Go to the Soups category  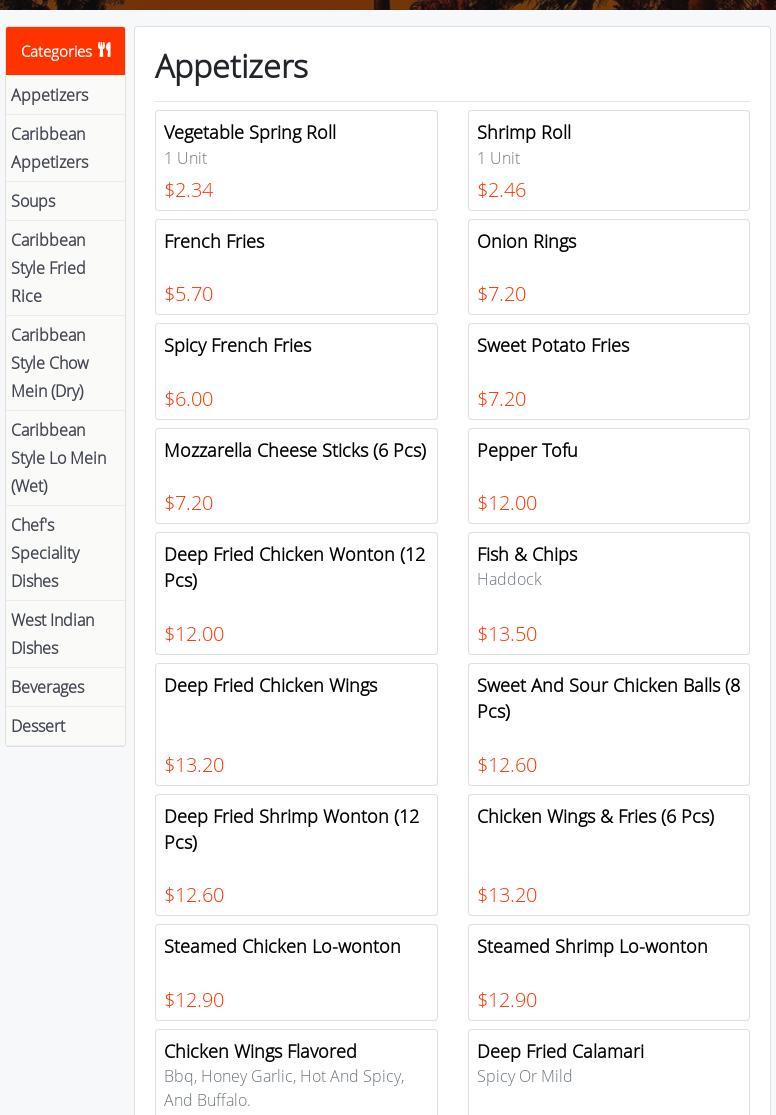(x=33, y=201)
